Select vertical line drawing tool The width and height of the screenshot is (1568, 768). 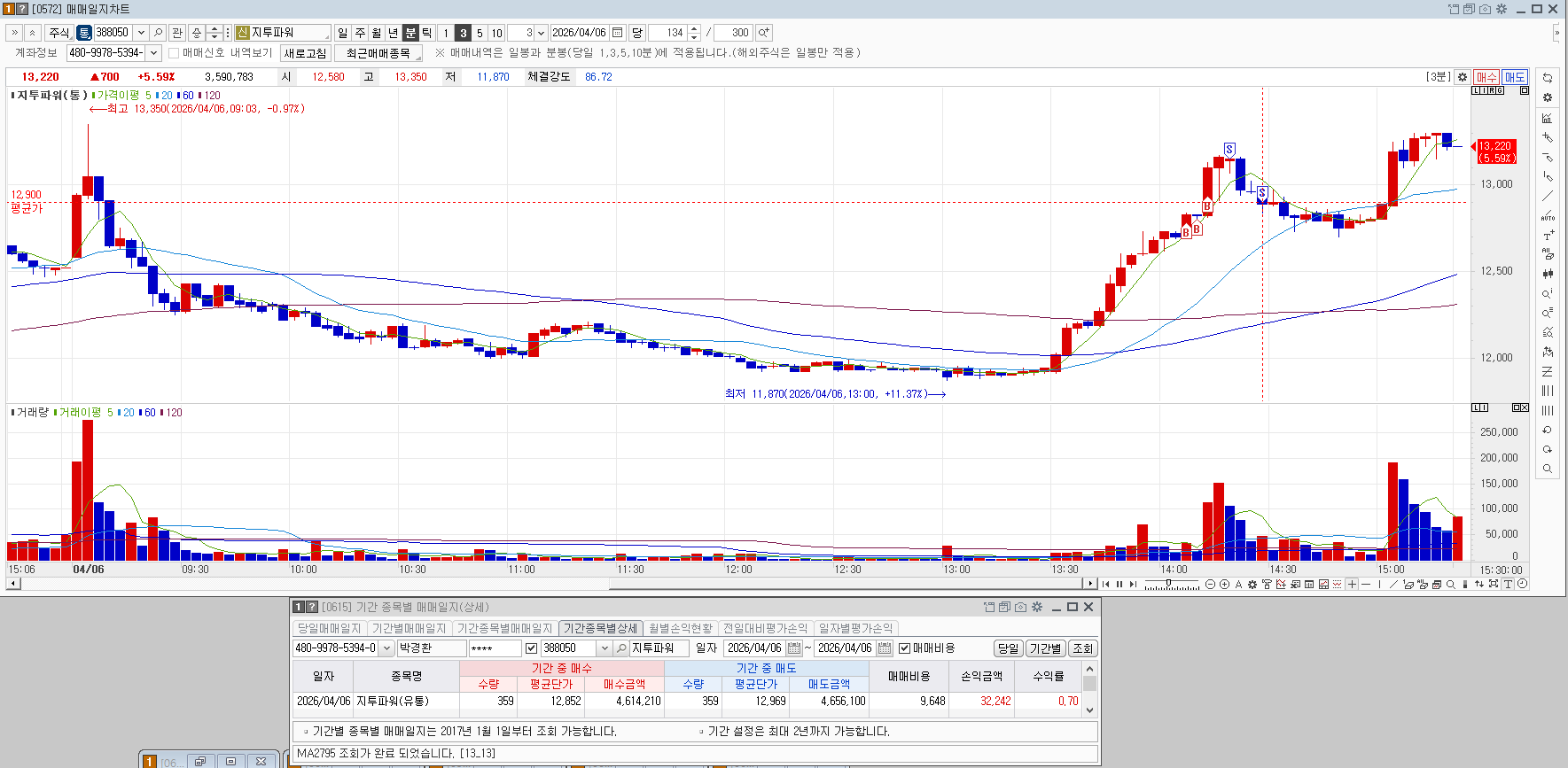[x=1379, y=585]
